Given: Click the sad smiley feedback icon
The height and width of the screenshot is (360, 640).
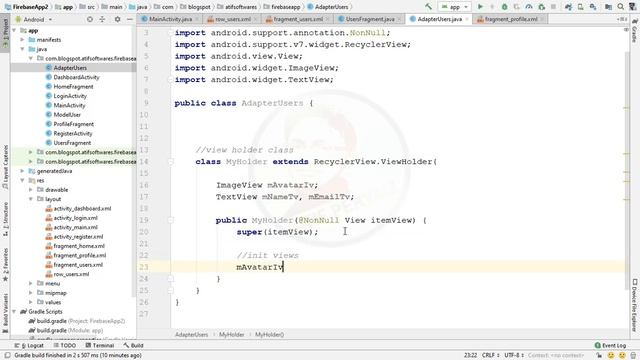Looking at the screenshot, I should [x=622, y=356].
